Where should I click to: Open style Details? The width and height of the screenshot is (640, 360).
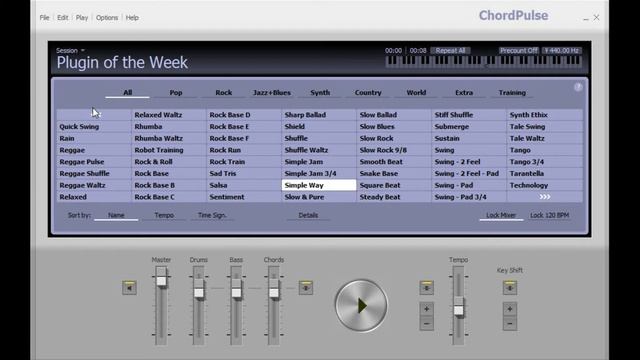(308, 215)
